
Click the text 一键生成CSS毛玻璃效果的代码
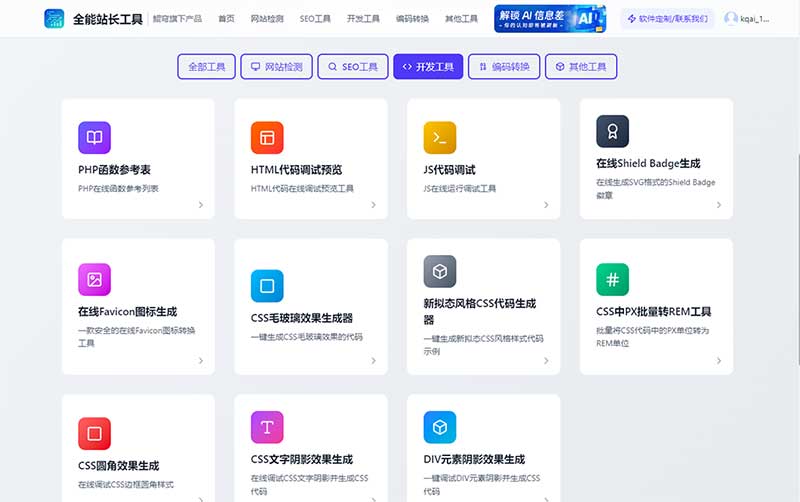[x=307, y=337]
